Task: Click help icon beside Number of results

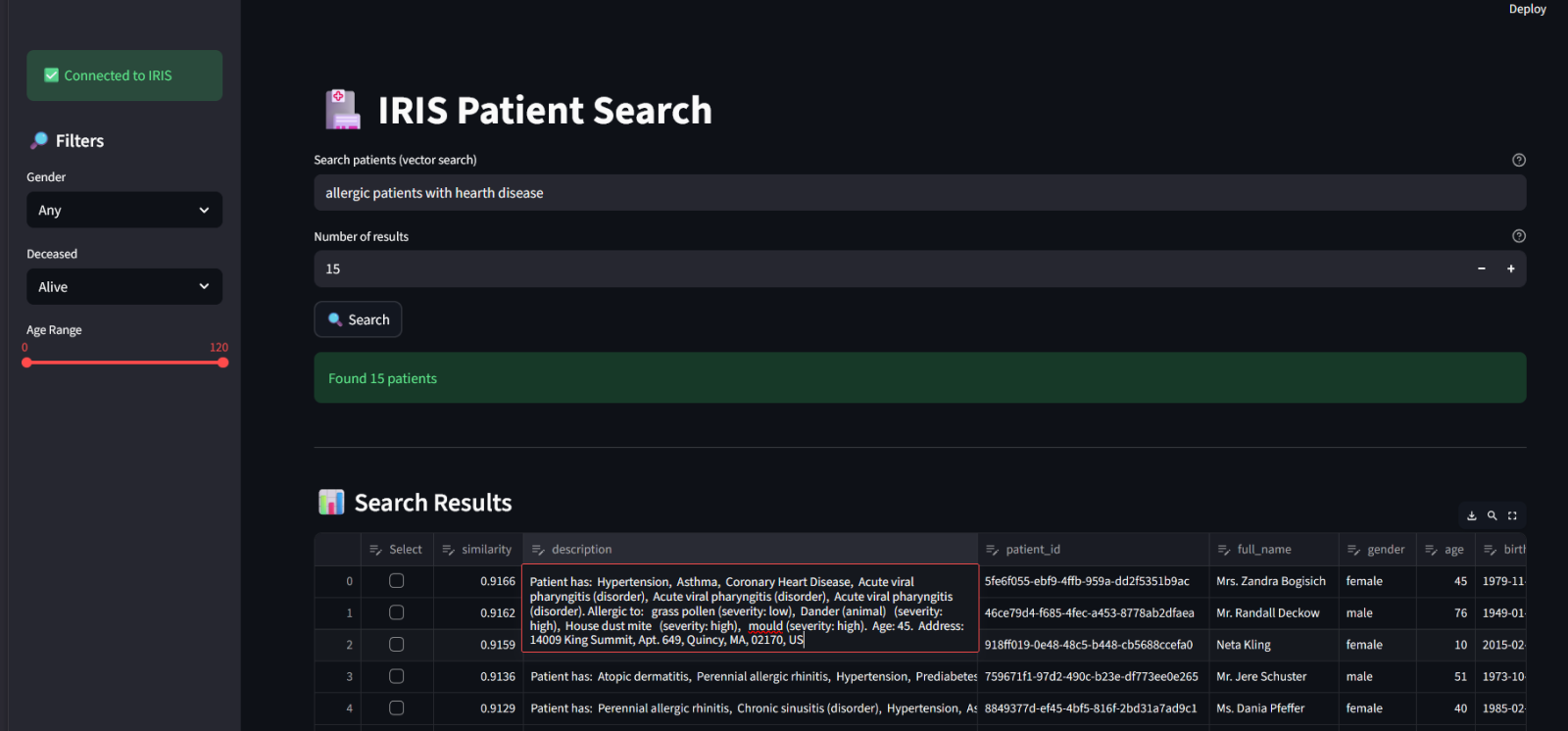Action: click(1518, 236)
